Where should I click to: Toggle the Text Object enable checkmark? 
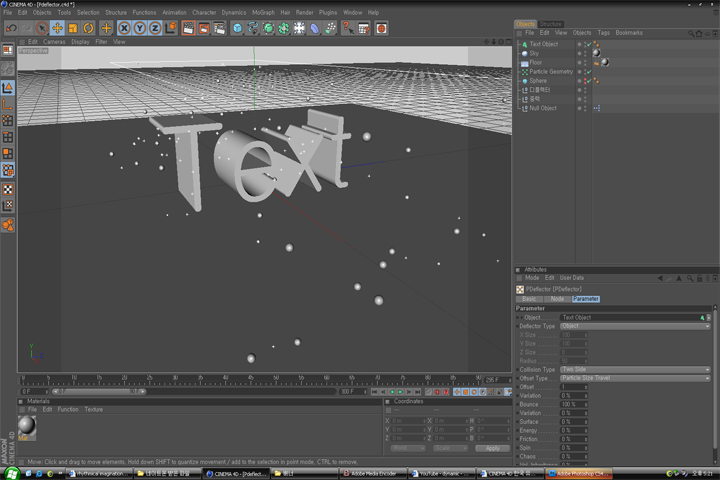[x=589, y=45]
